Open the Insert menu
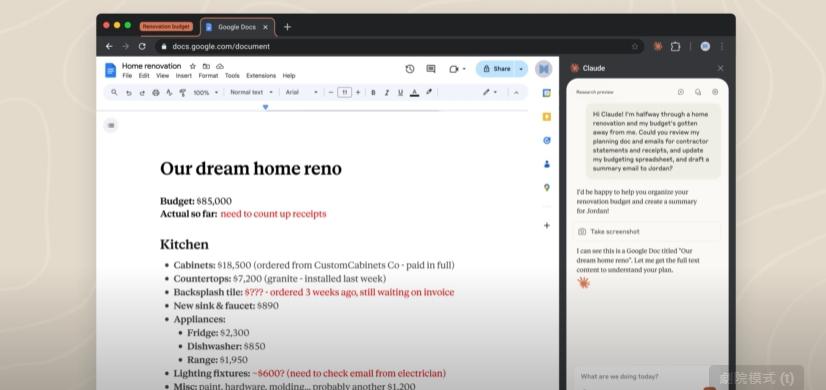This screenshot has height=390, width=826. (183, 76)
